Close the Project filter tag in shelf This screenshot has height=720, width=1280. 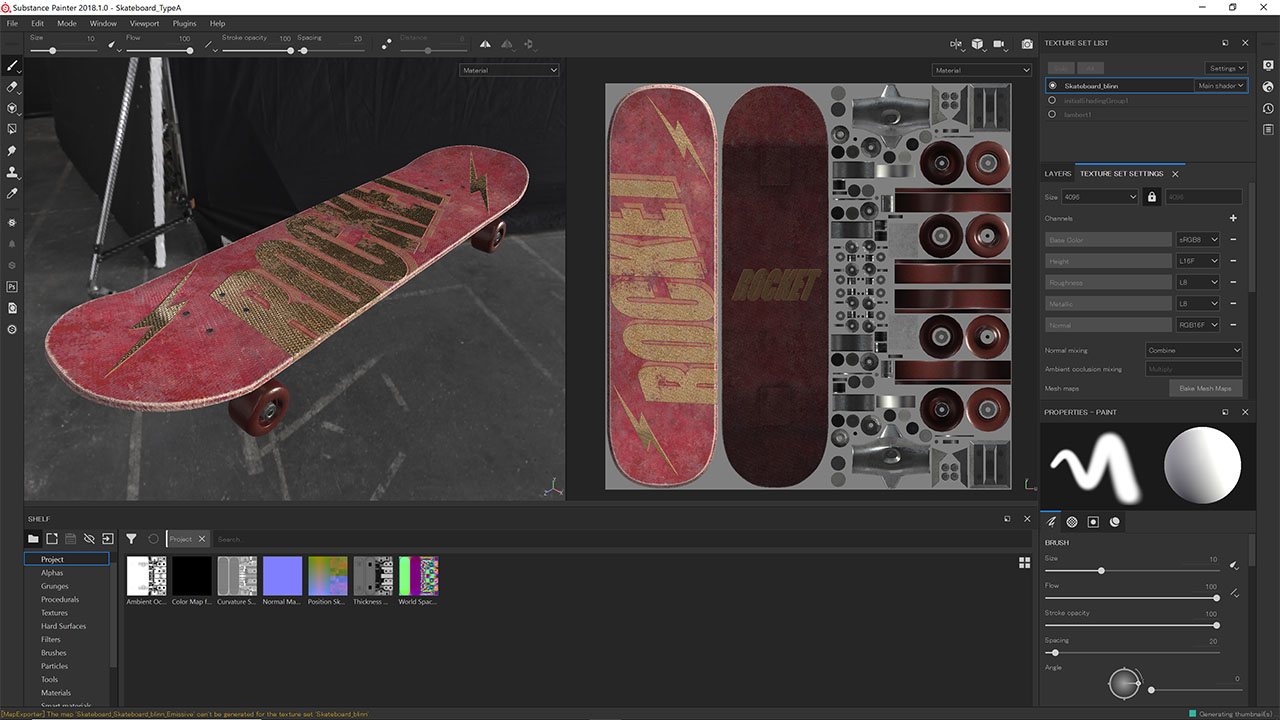[201, 539]
